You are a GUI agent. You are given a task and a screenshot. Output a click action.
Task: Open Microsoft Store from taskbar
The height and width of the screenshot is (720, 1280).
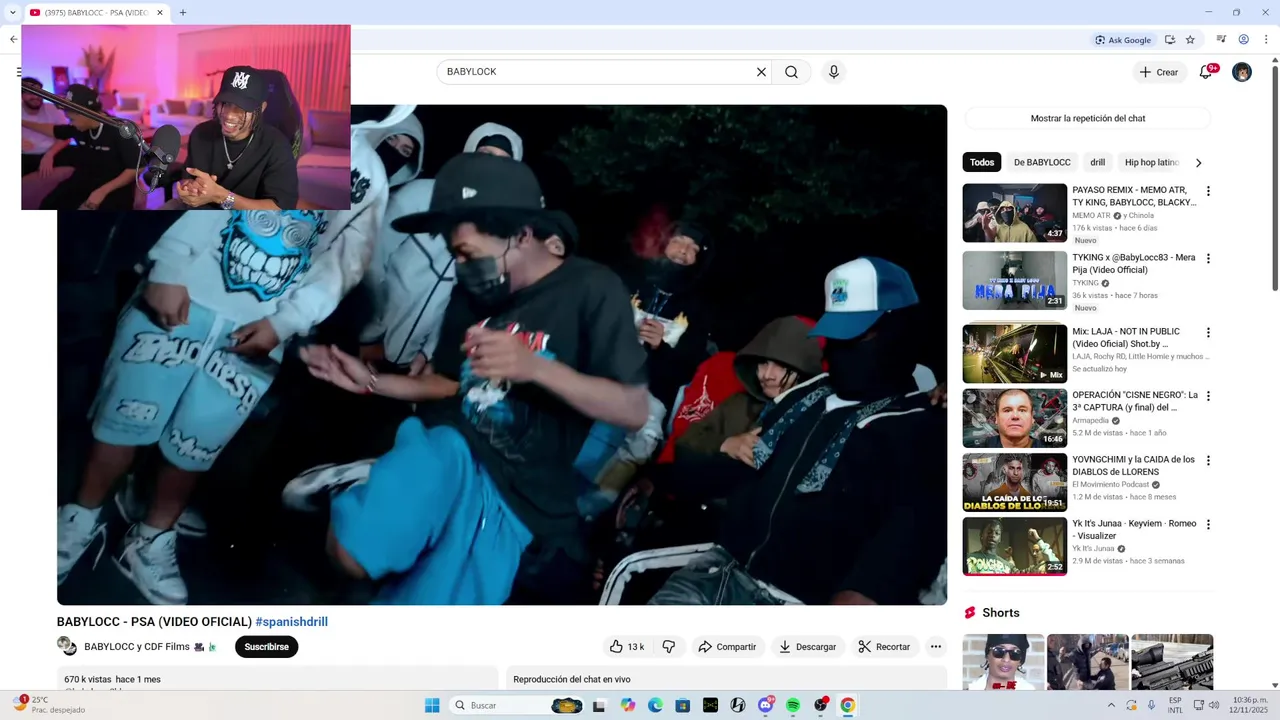682,705
